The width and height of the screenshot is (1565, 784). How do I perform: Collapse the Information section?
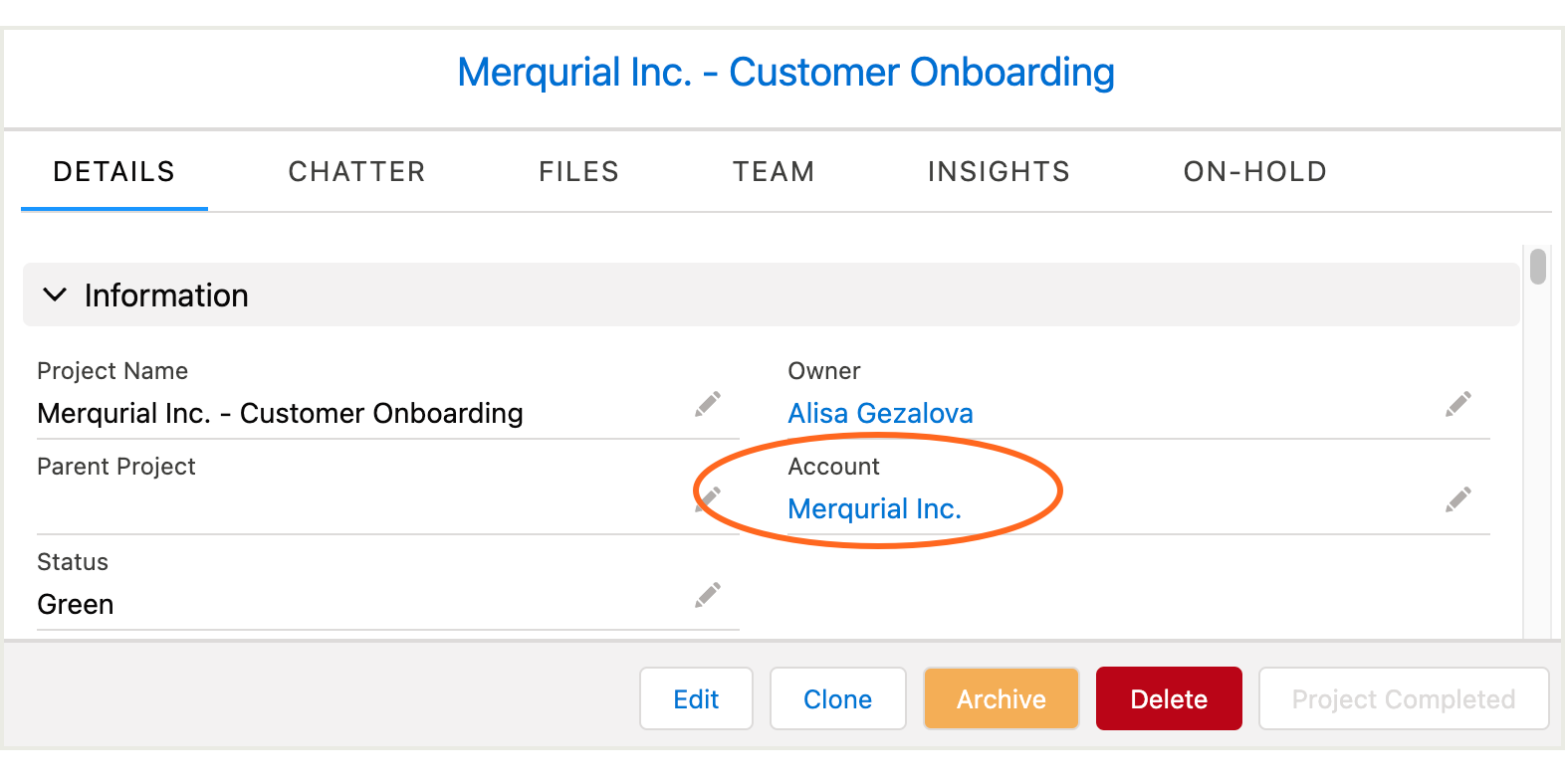tap(55, 294)
